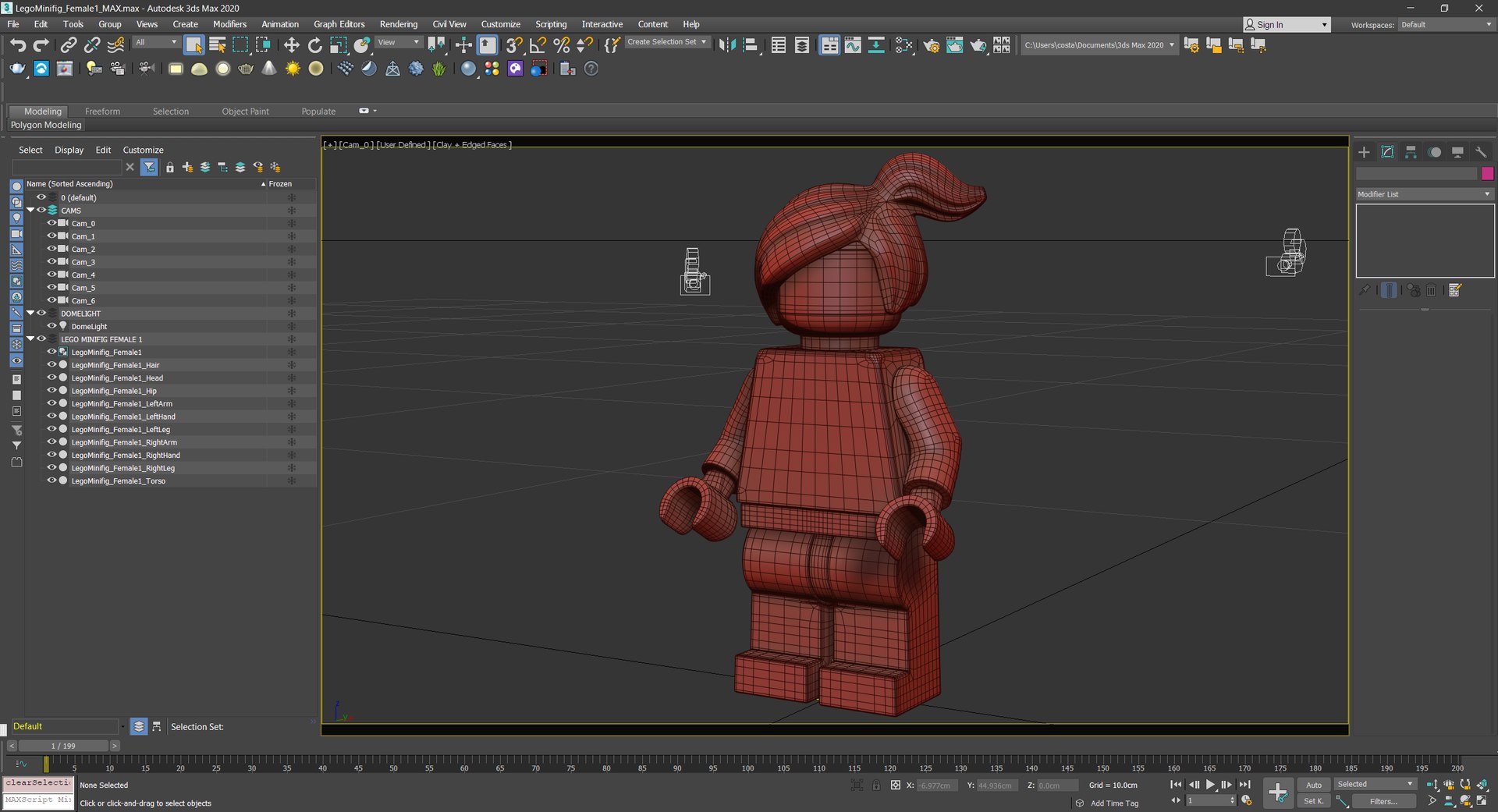Screen dimensions: 1498x812
Task: Clear the Scene Explorer search with X
Action: tap(130, 167)
